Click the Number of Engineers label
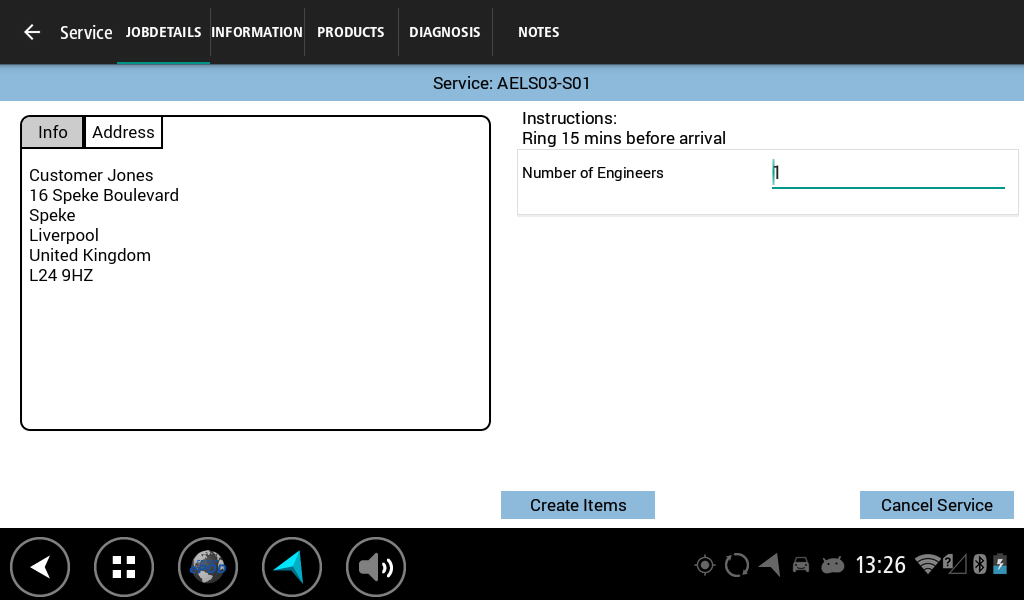This screenshot has height=600, width=1024. click(593, 173)
